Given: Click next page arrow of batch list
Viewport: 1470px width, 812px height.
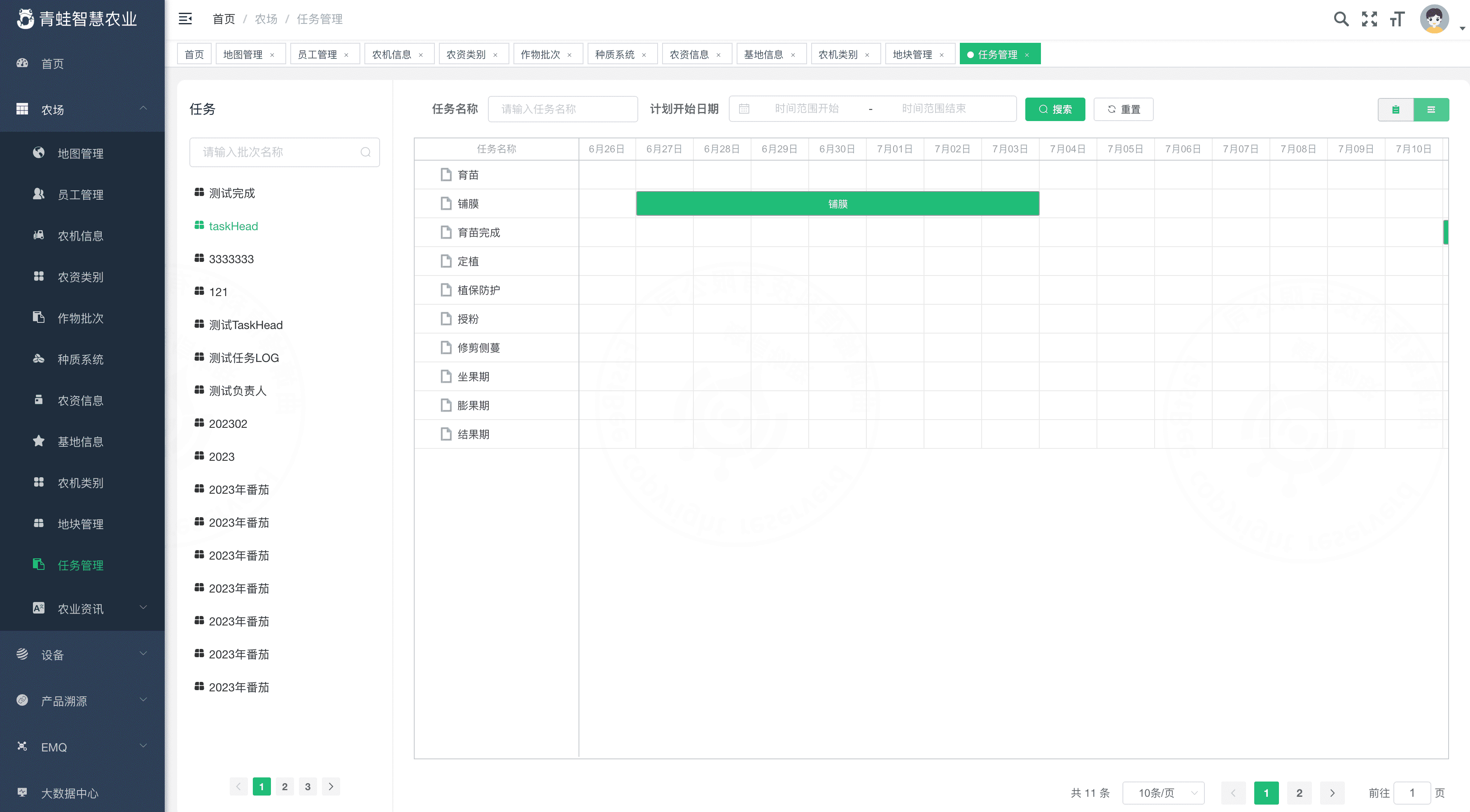Looking at the screenshot, I should coord(331,786).
